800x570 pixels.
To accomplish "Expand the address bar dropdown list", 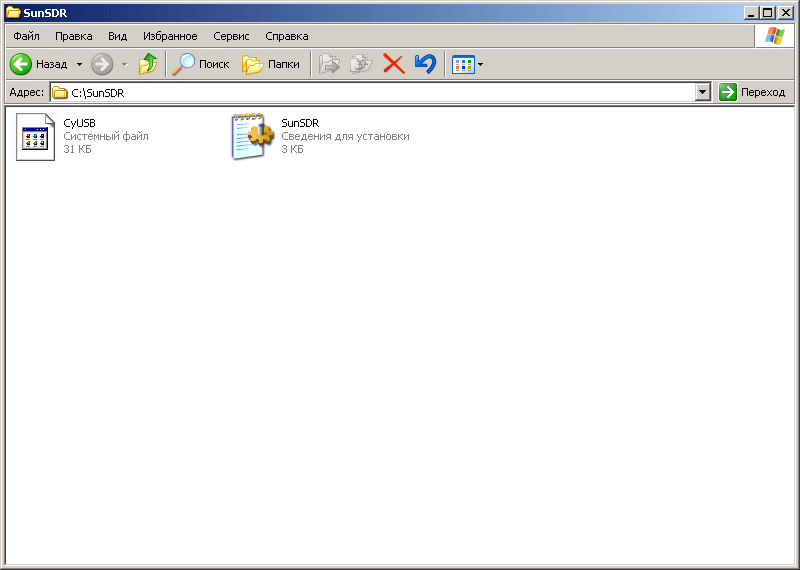I will pyautogui.click(x=703, y=92).
